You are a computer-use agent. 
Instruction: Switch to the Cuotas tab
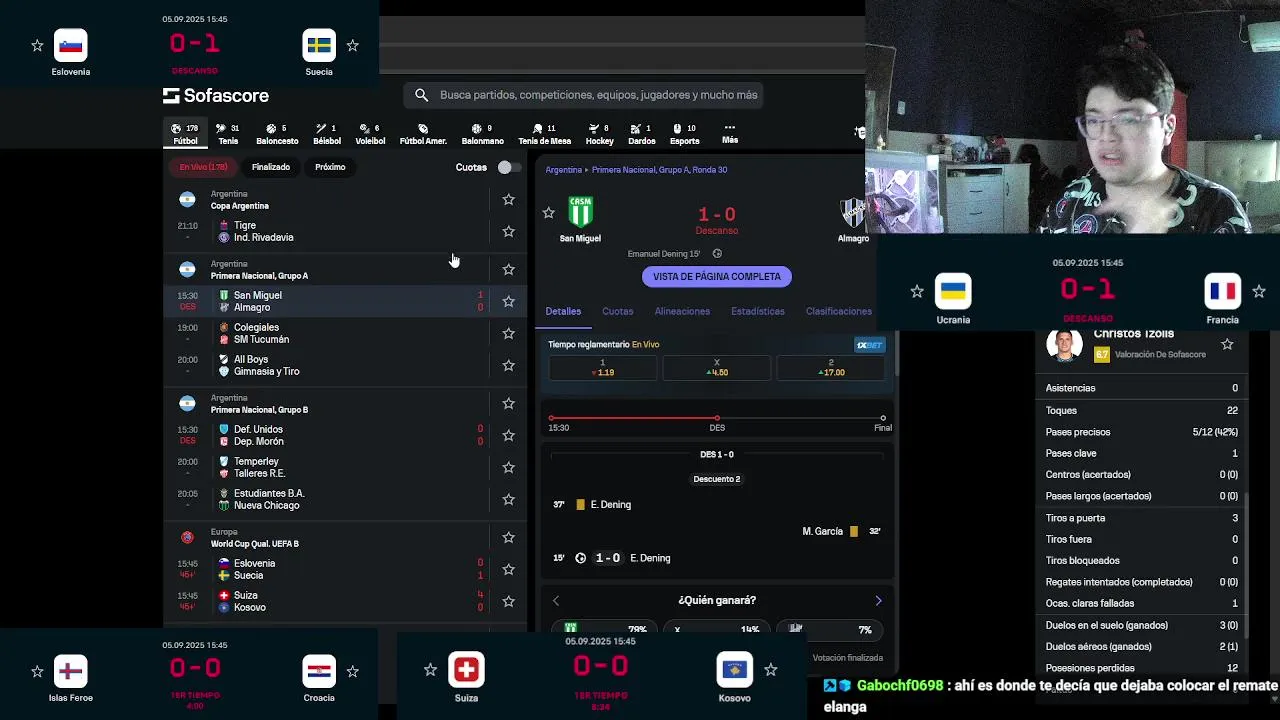coord(617,311)
